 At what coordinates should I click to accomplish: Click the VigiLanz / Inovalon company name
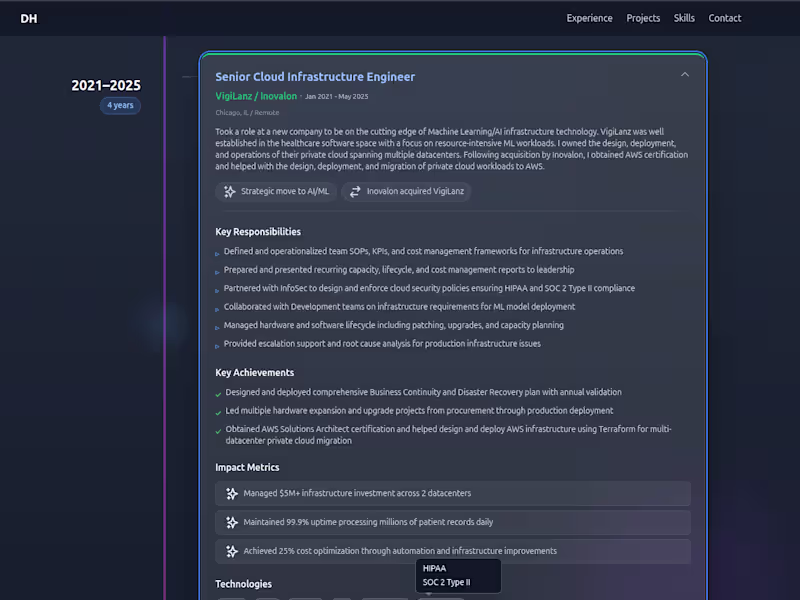[256, 96]
